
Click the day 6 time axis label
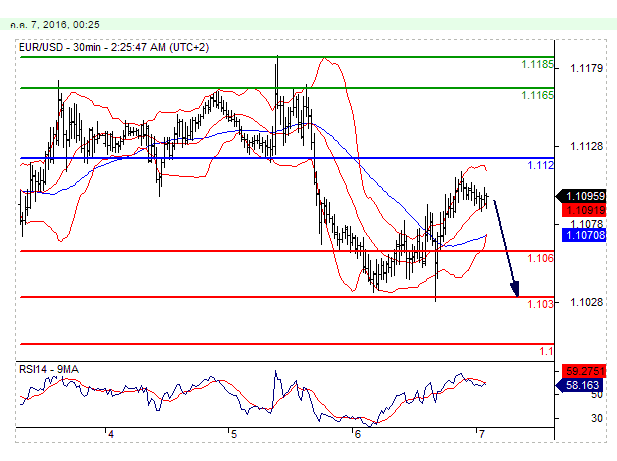click(357, 434)
